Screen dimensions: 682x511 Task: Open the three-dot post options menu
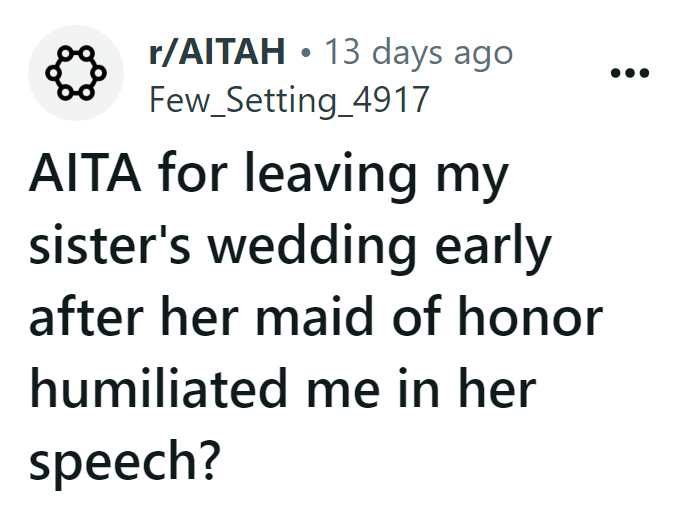(630, 73)
